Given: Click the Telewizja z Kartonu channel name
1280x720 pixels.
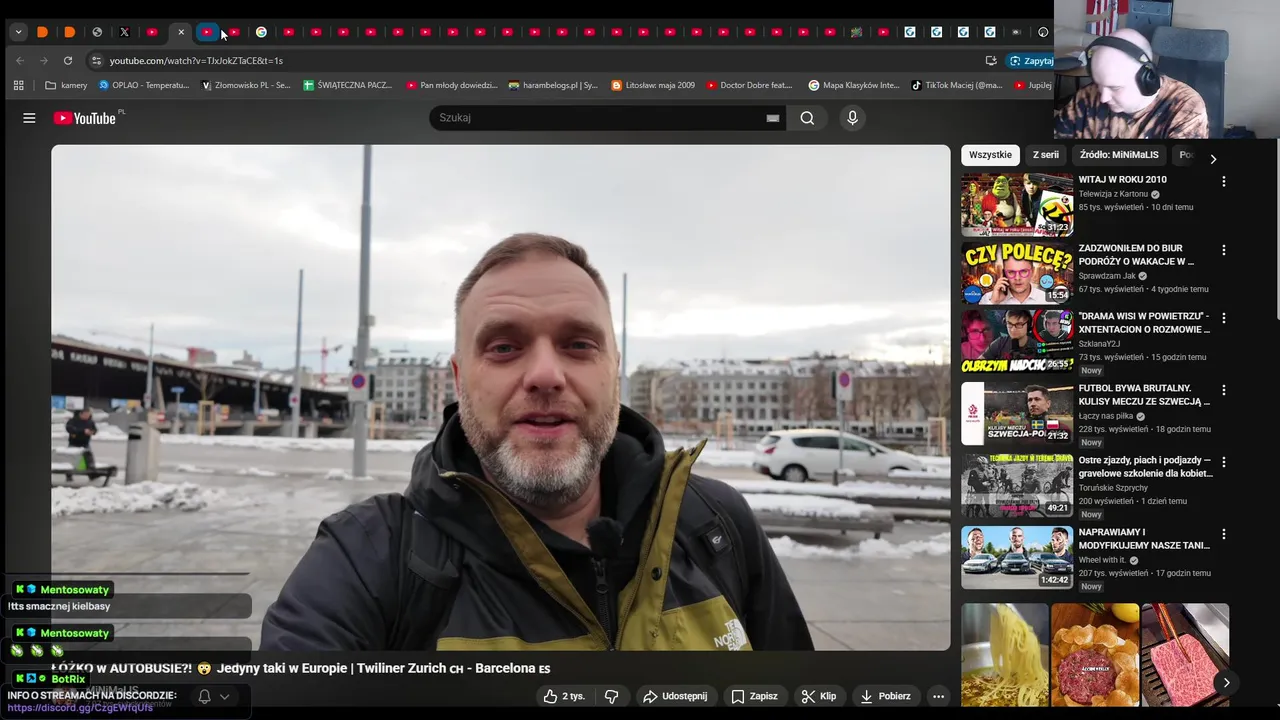Looking at the screenshot, I should [1113, 194].
